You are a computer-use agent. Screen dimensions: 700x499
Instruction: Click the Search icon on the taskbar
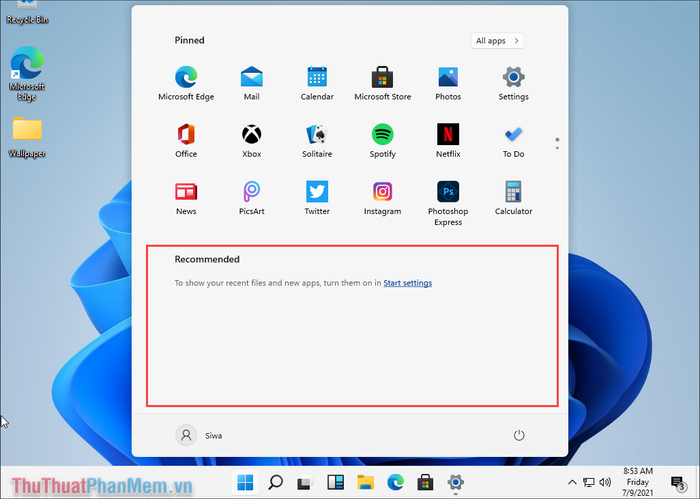275,483
